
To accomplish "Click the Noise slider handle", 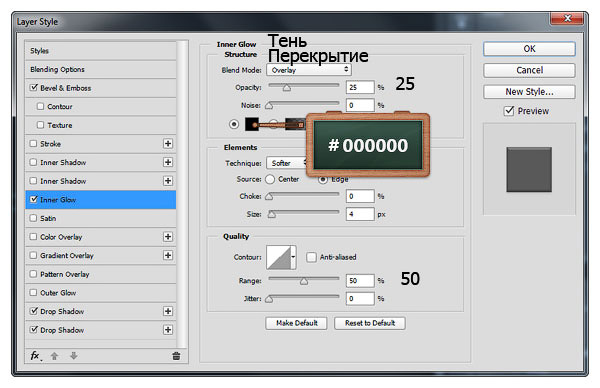I will (x=269, y=106).
